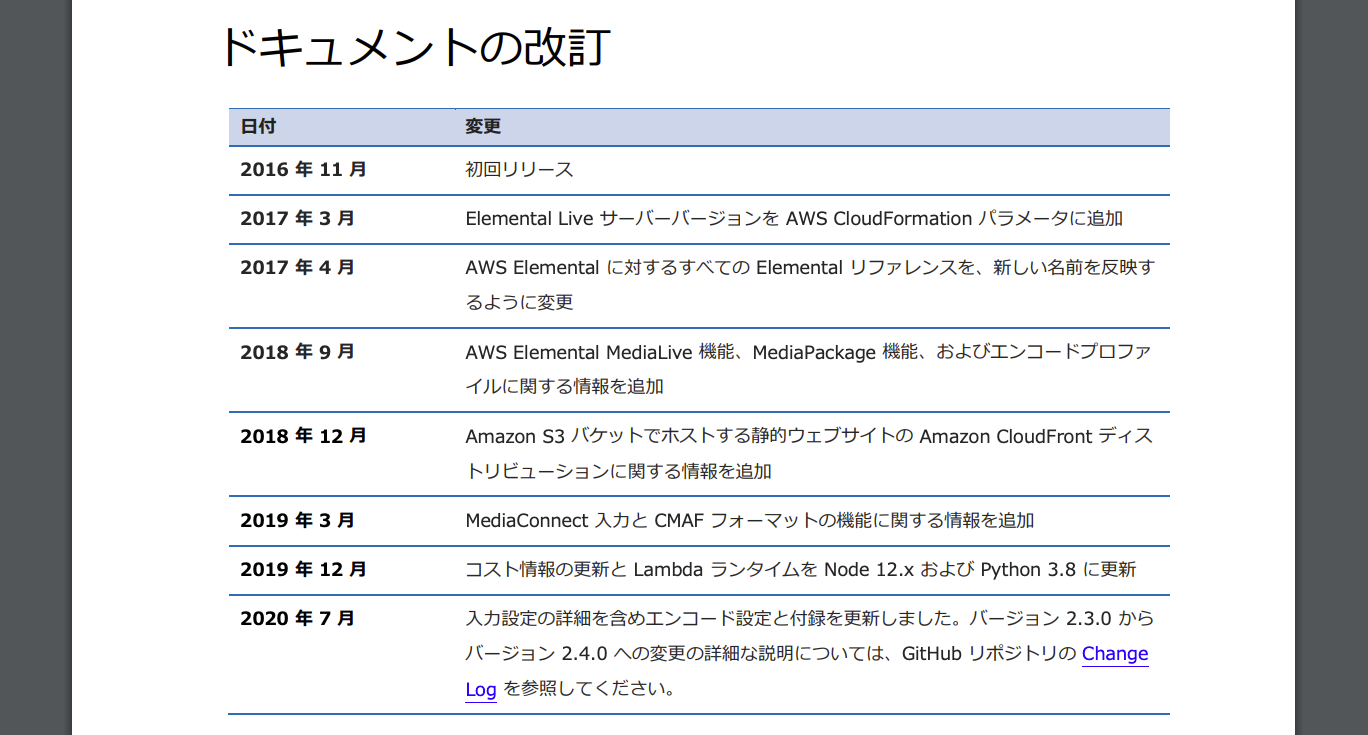
Task: Click the ドキュメントの改訂 heading
Action: [x=414, y=47]
